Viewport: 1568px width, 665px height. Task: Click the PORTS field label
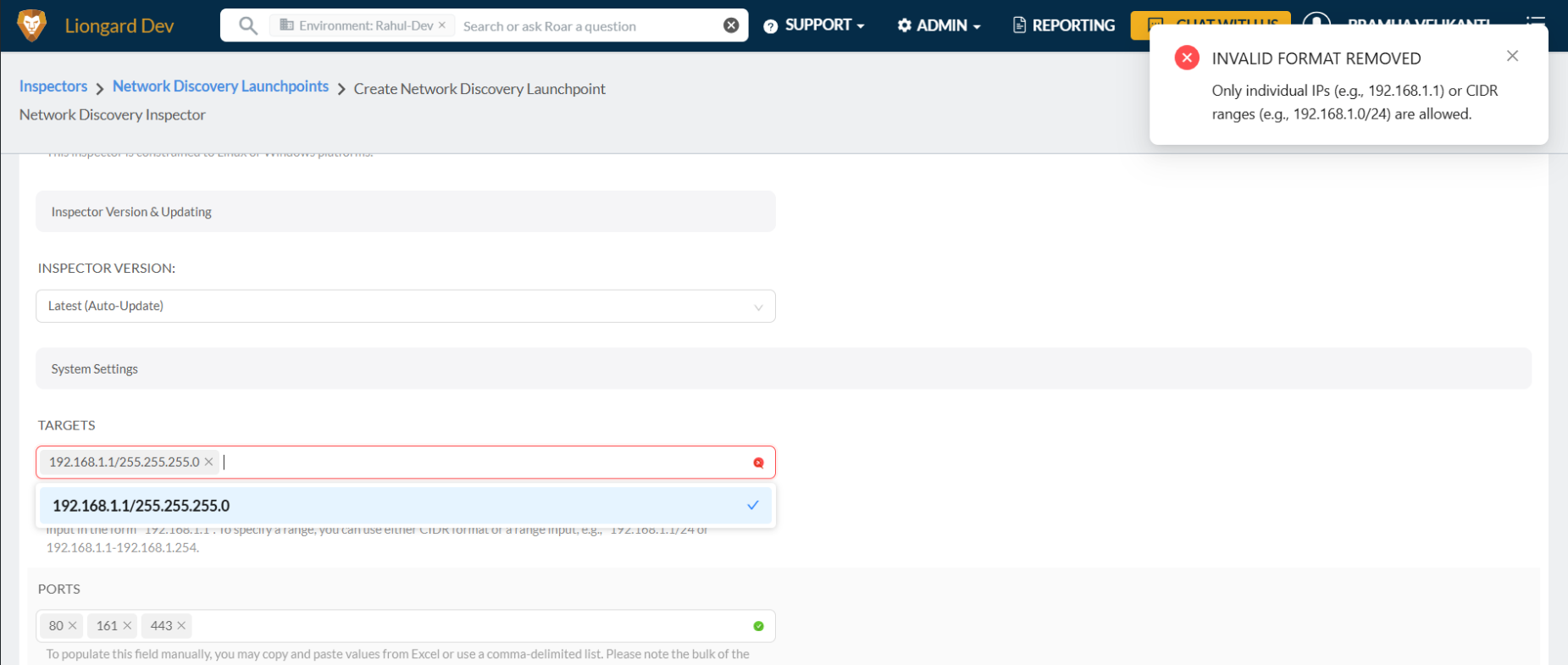pos(59,589)
